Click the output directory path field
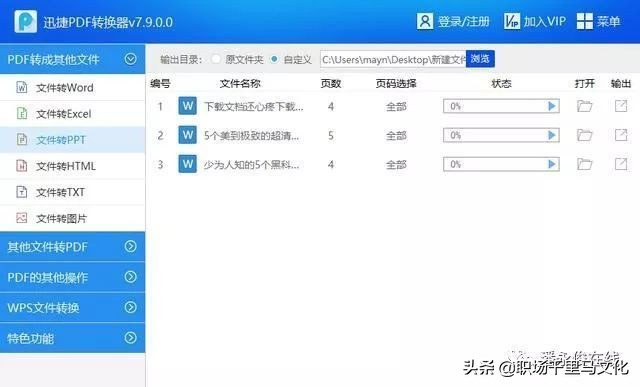The image size is (640, 387). 393,60
